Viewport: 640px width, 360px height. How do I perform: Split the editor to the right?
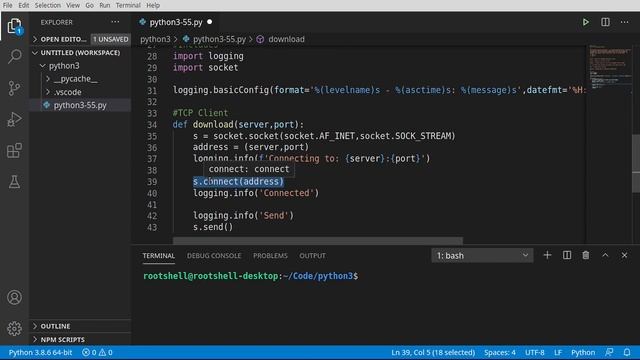point(605,22)
